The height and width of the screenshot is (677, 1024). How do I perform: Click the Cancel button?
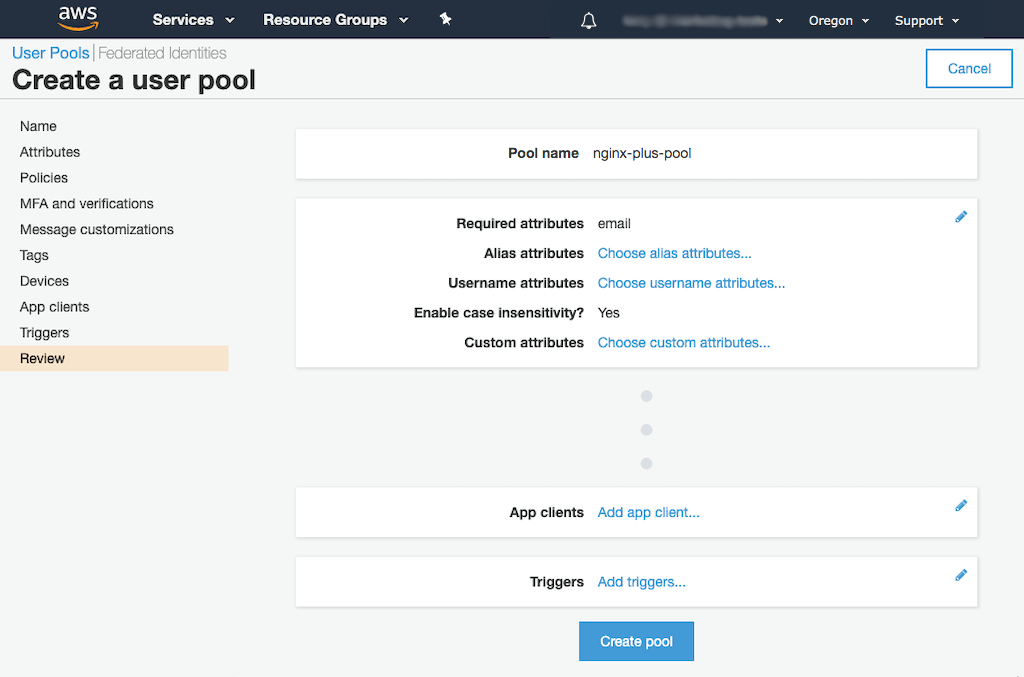click(969, 69)
